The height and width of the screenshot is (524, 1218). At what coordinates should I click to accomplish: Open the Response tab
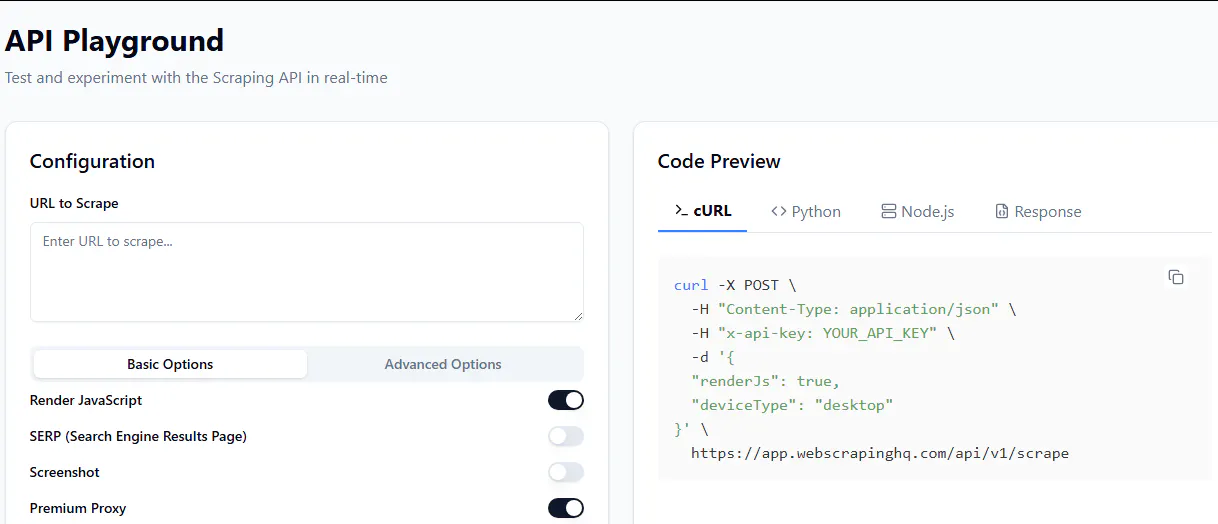coord(1038,211)
